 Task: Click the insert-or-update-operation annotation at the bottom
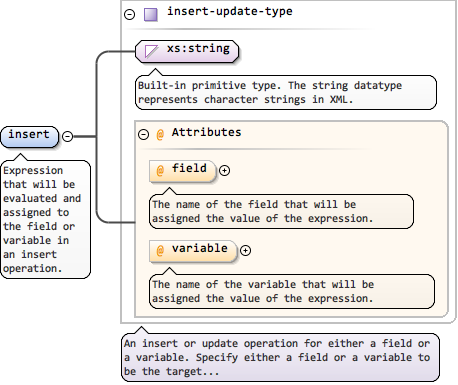tap(280, 357)
